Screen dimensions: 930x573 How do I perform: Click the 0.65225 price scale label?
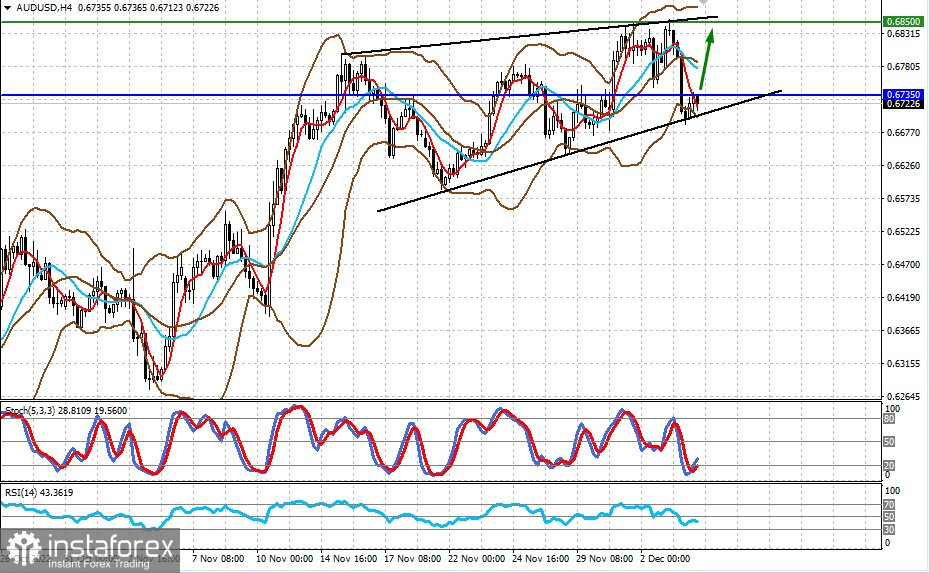903,231
